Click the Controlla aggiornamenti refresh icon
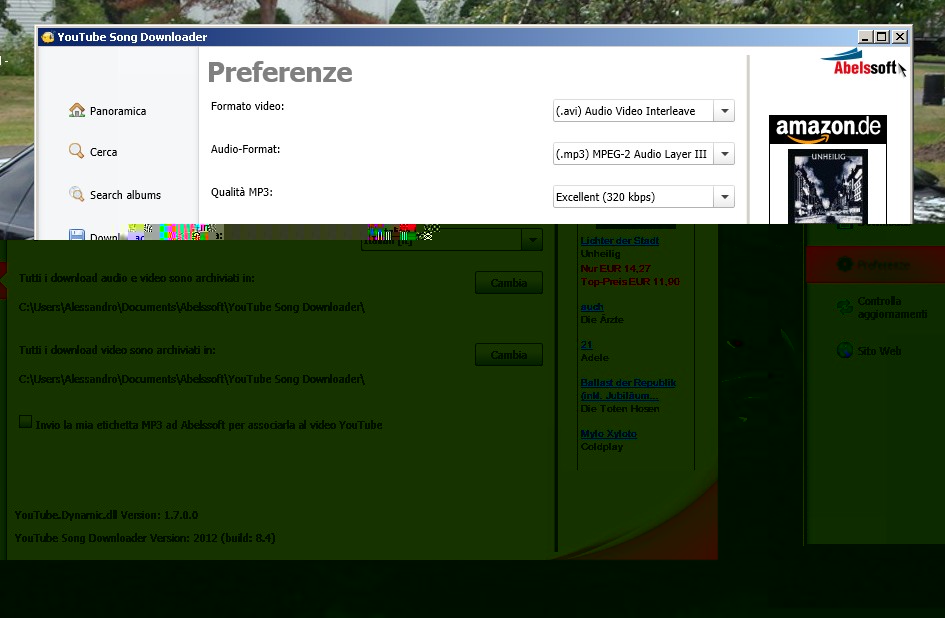This screenshot has height=618, width=945. coord(845,307)
